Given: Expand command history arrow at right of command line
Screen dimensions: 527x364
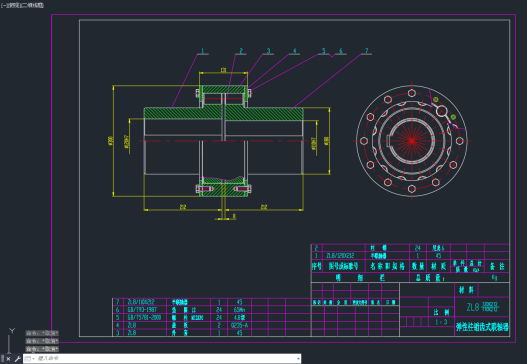Looking at the screenshot, I should click(x=298, y=359).
